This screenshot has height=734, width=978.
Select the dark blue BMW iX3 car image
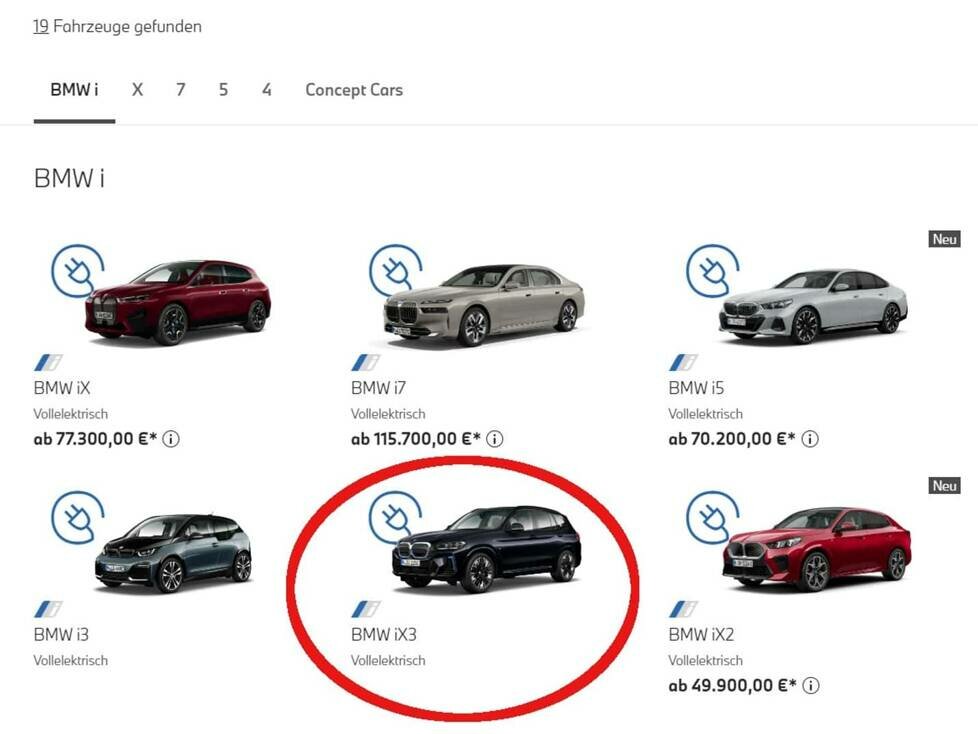pyautogui.click(x=487, y=549)
